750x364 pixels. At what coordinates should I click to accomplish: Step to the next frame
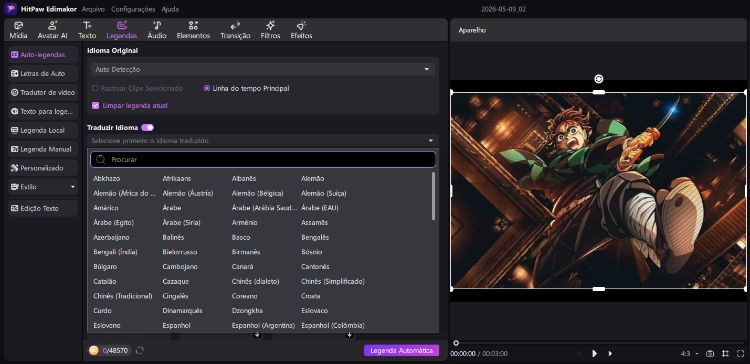610,353
